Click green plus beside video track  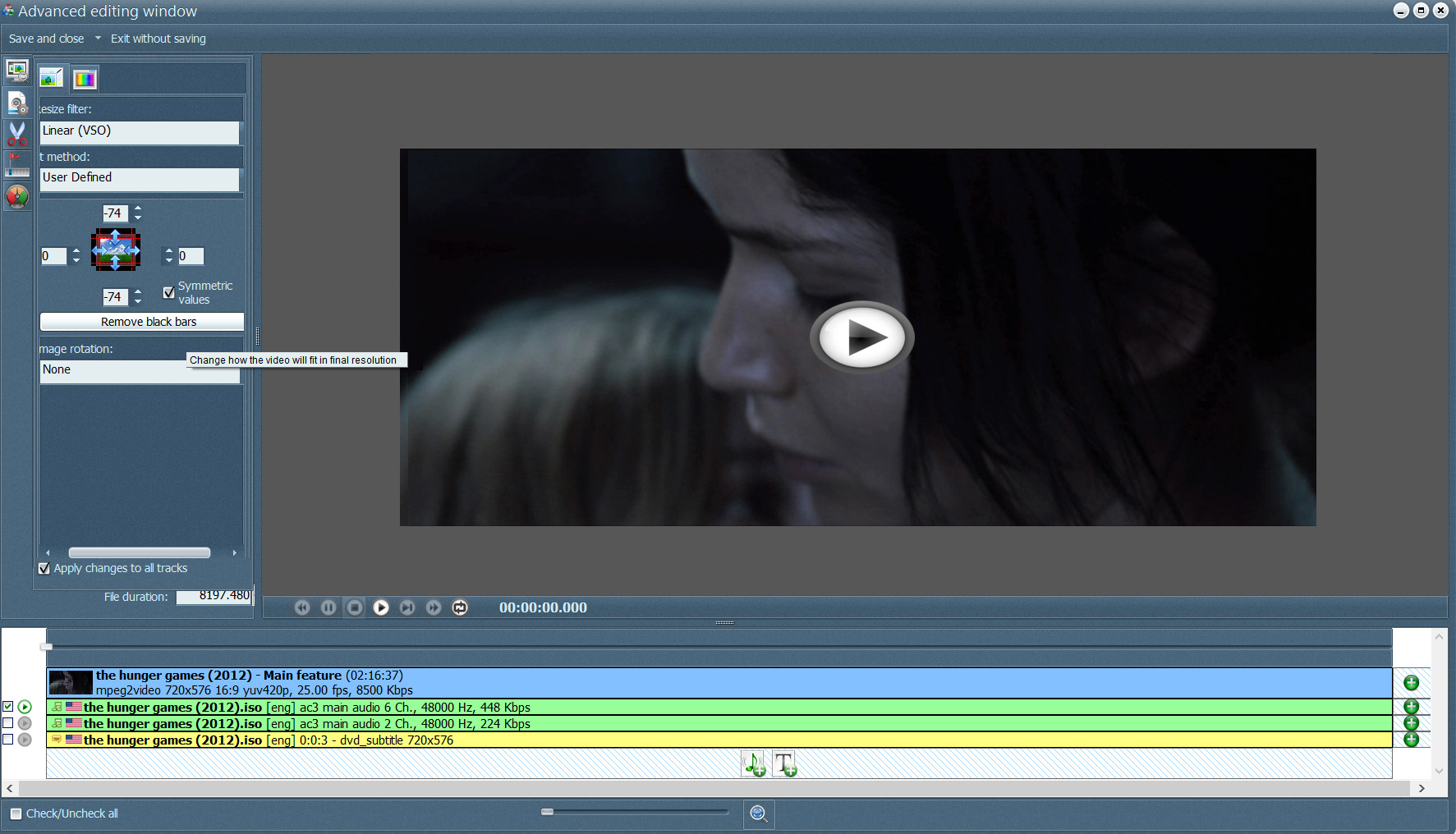1412,683
